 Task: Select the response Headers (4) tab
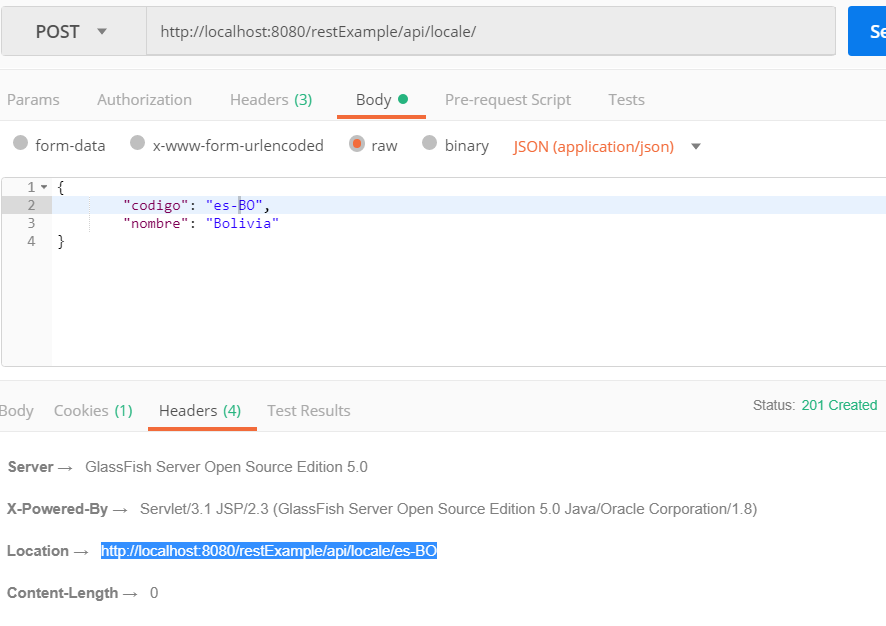point(200,411)
